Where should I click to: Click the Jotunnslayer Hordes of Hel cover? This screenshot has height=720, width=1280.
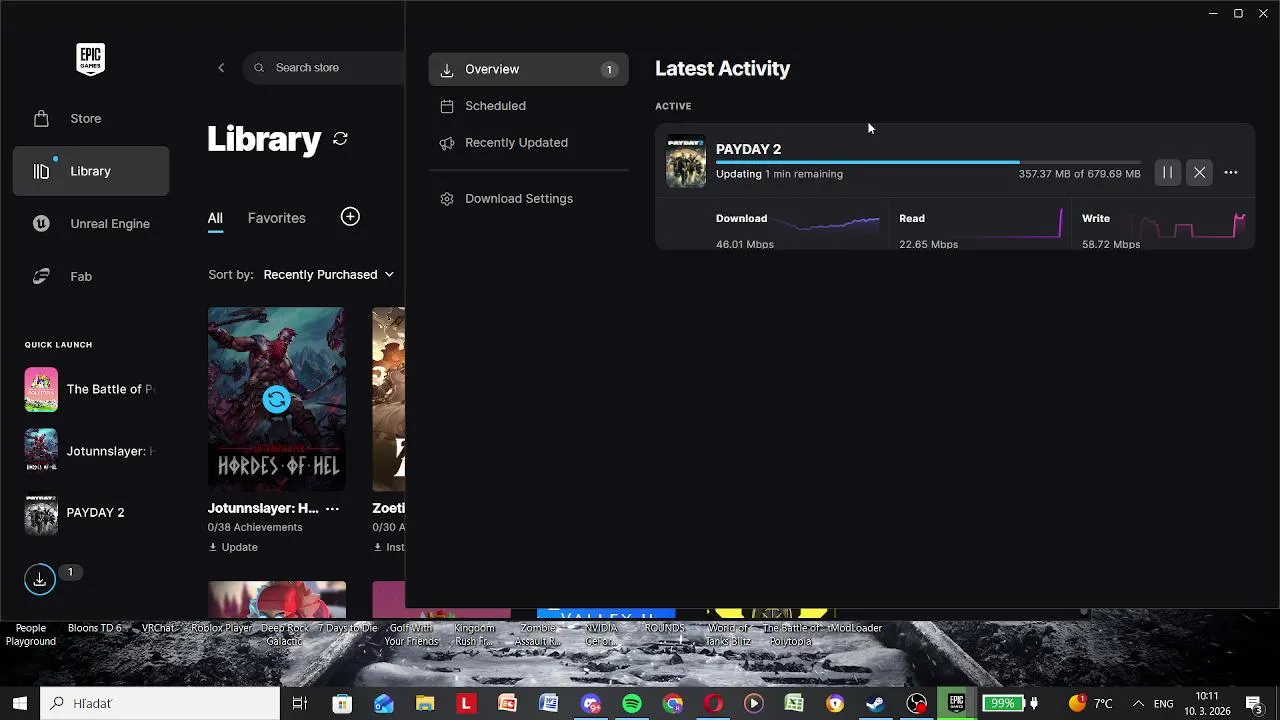[277, 399]
